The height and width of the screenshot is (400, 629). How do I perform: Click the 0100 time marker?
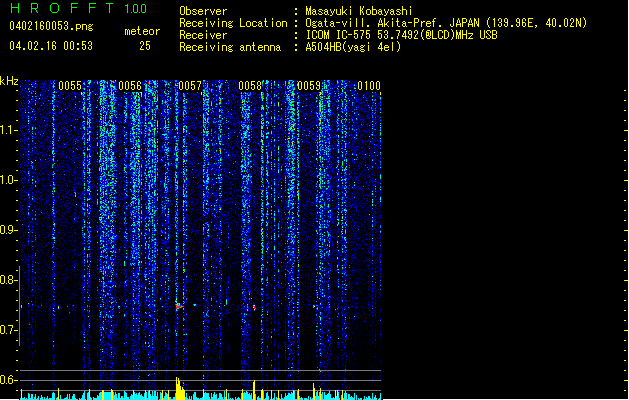tap(369, 86)
